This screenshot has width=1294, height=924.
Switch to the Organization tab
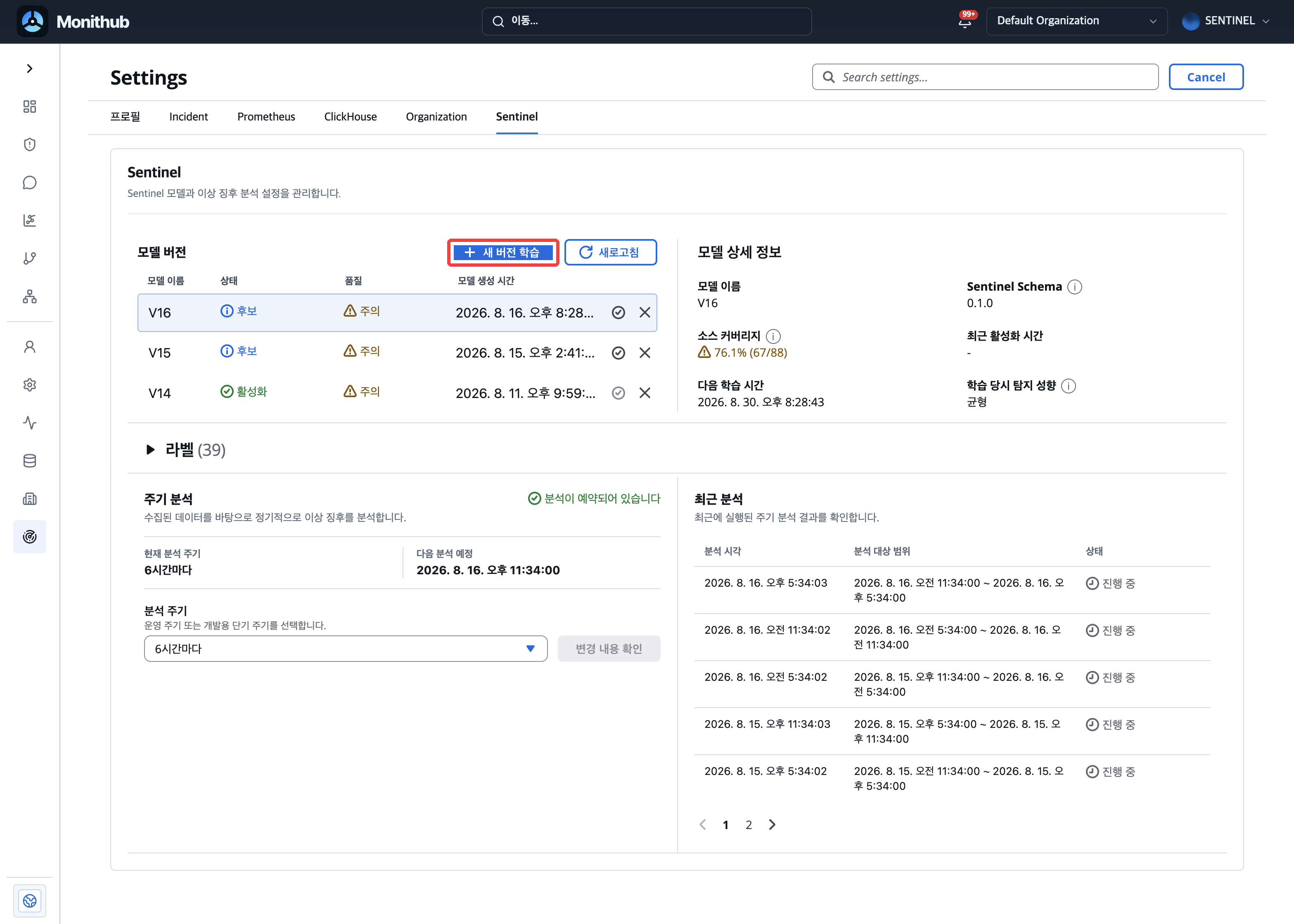pos(436,117)
